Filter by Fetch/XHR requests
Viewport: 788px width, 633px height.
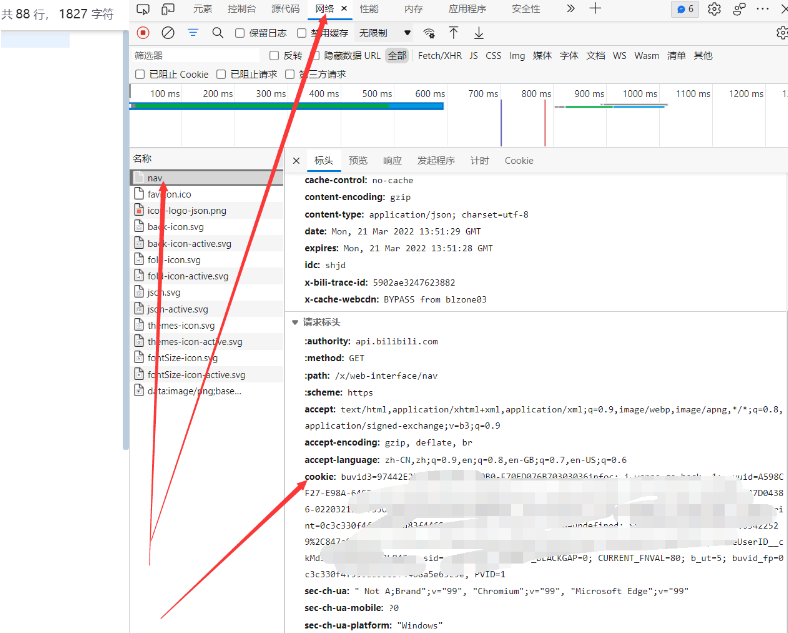pos(440,56)
